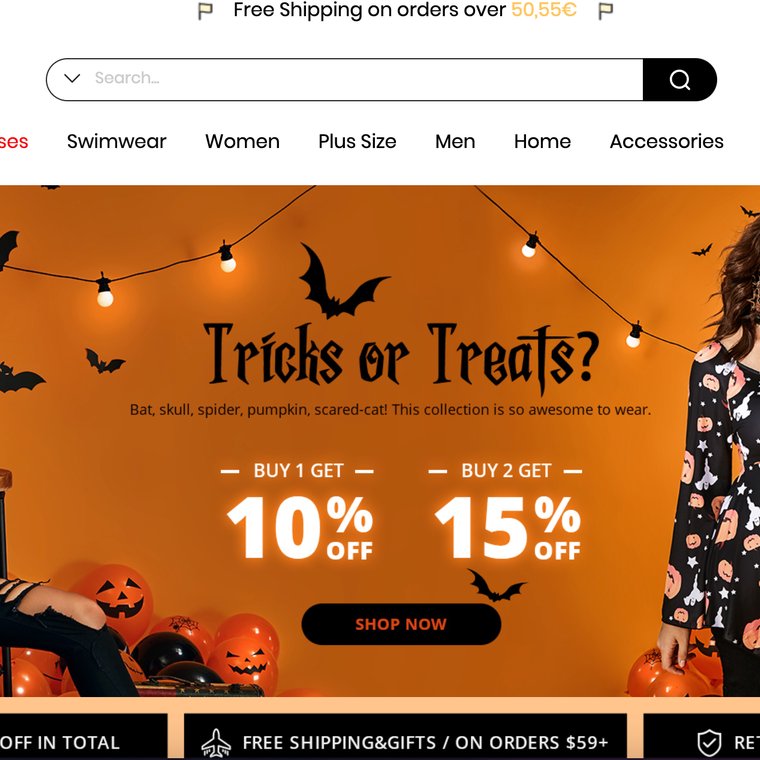Image resolution: width=760 pixels, height=760 pixels.
Task: Focus the Search text field
Action: pos(367,78)
